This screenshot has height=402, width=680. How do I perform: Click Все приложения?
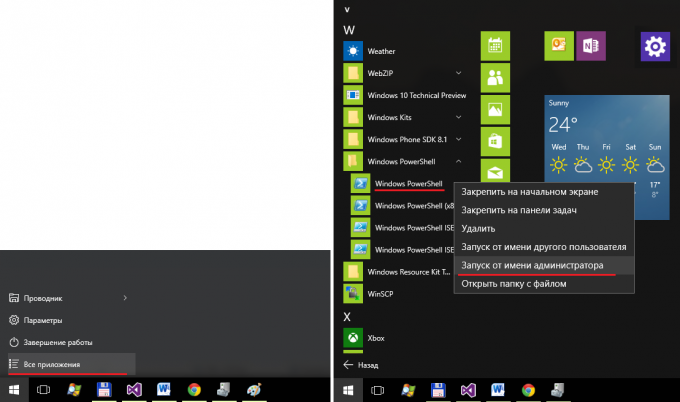pos(72,364)
